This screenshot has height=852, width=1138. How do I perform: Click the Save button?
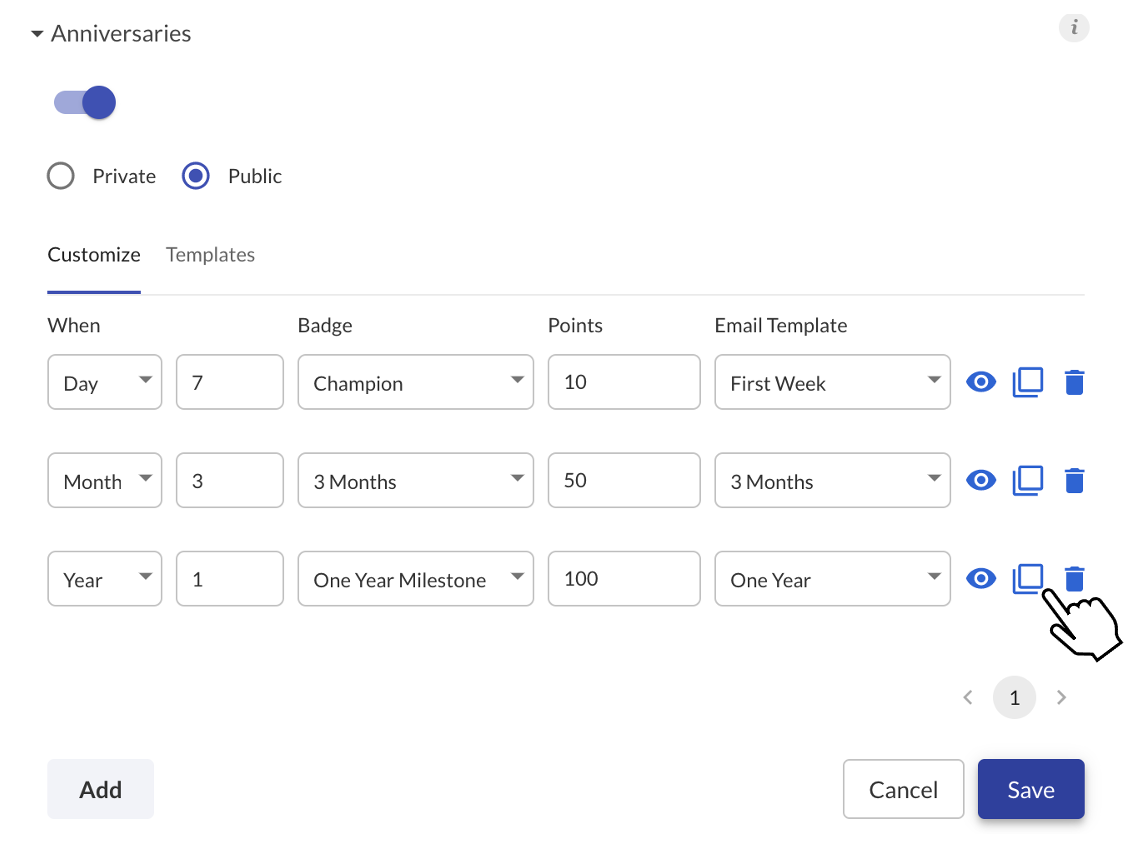(x=1031, y=789)
